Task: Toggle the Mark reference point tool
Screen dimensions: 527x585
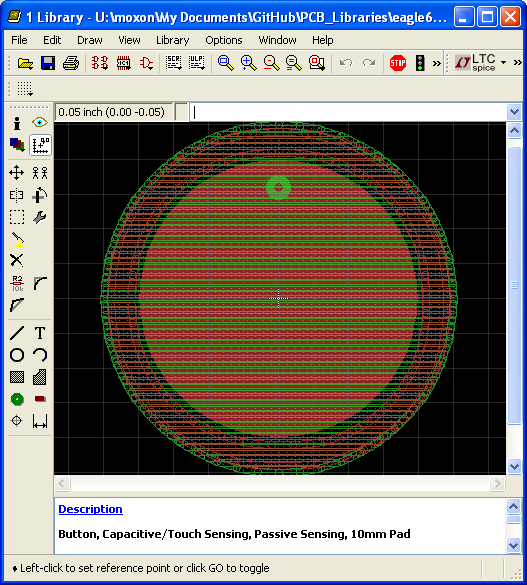Action: pyautogui.click(x=40, y=145)
